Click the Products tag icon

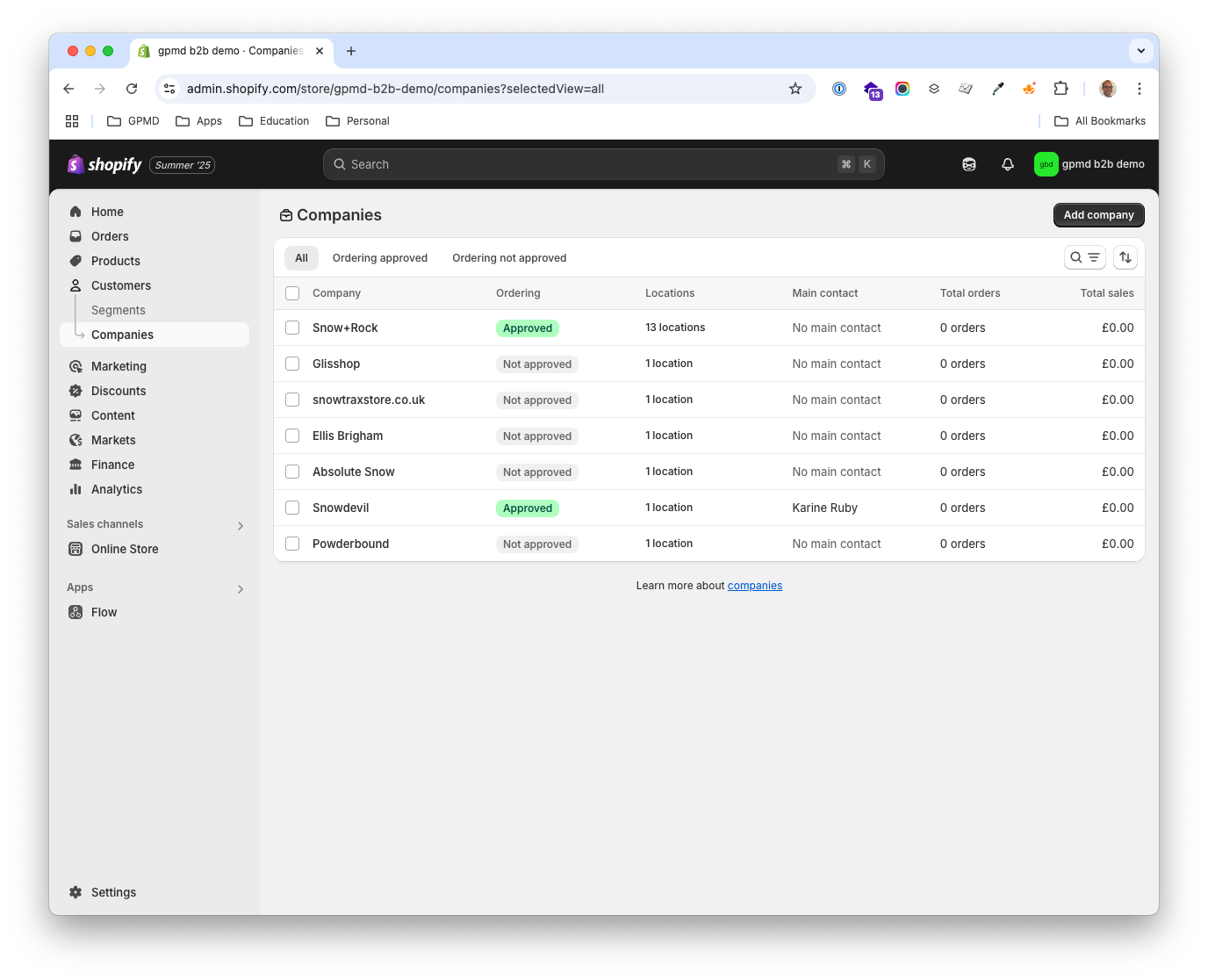pyautogui.click(x=75, y=261)
